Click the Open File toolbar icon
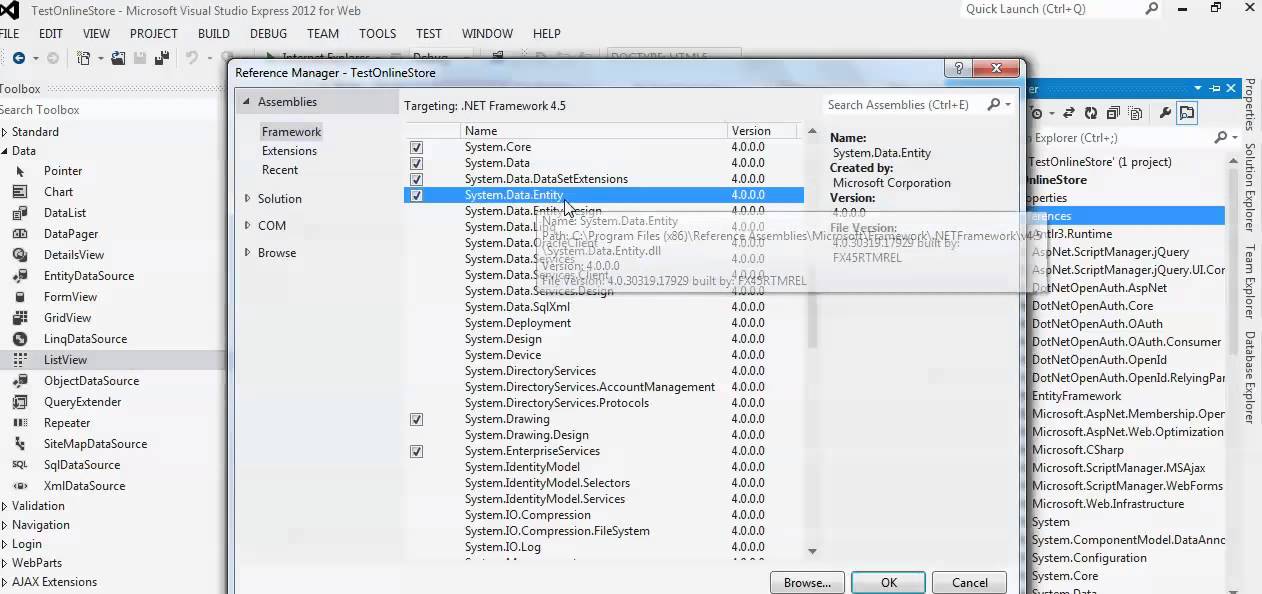The height and width of the screenshot is (594, 1262). (118, 58)
